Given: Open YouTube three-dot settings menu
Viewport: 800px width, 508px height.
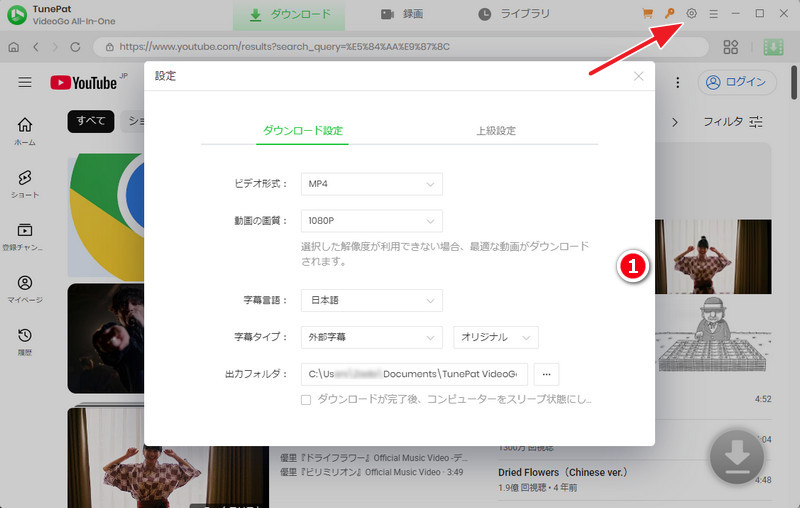Looking at the screenshot, I should 678,82.
